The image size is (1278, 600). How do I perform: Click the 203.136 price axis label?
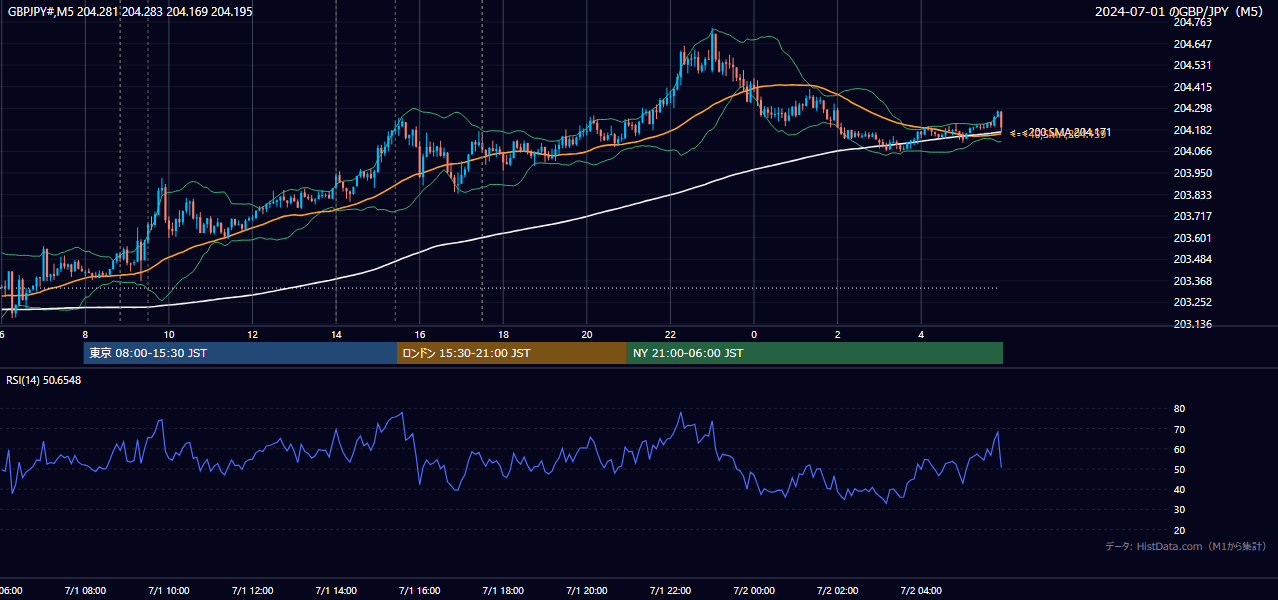coord(1192,324)
